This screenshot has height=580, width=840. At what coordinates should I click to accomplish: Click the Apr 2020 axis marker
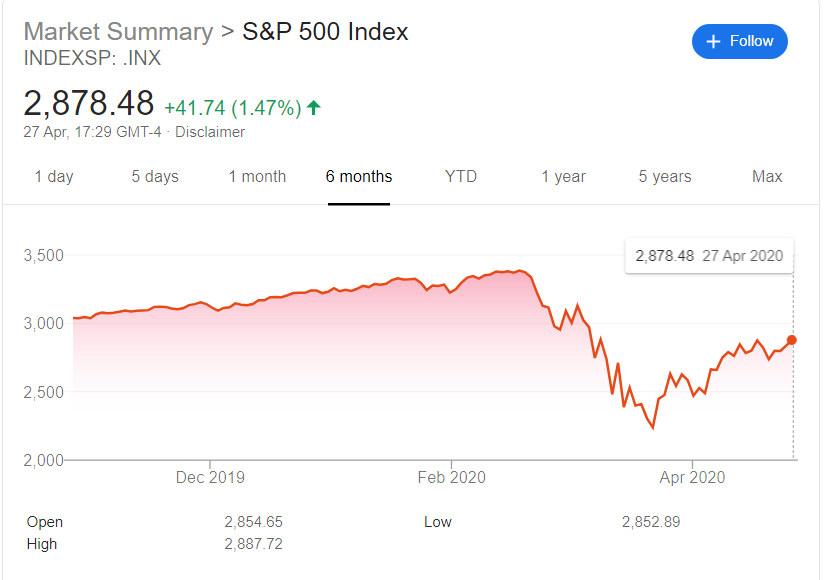coord(692,477)
